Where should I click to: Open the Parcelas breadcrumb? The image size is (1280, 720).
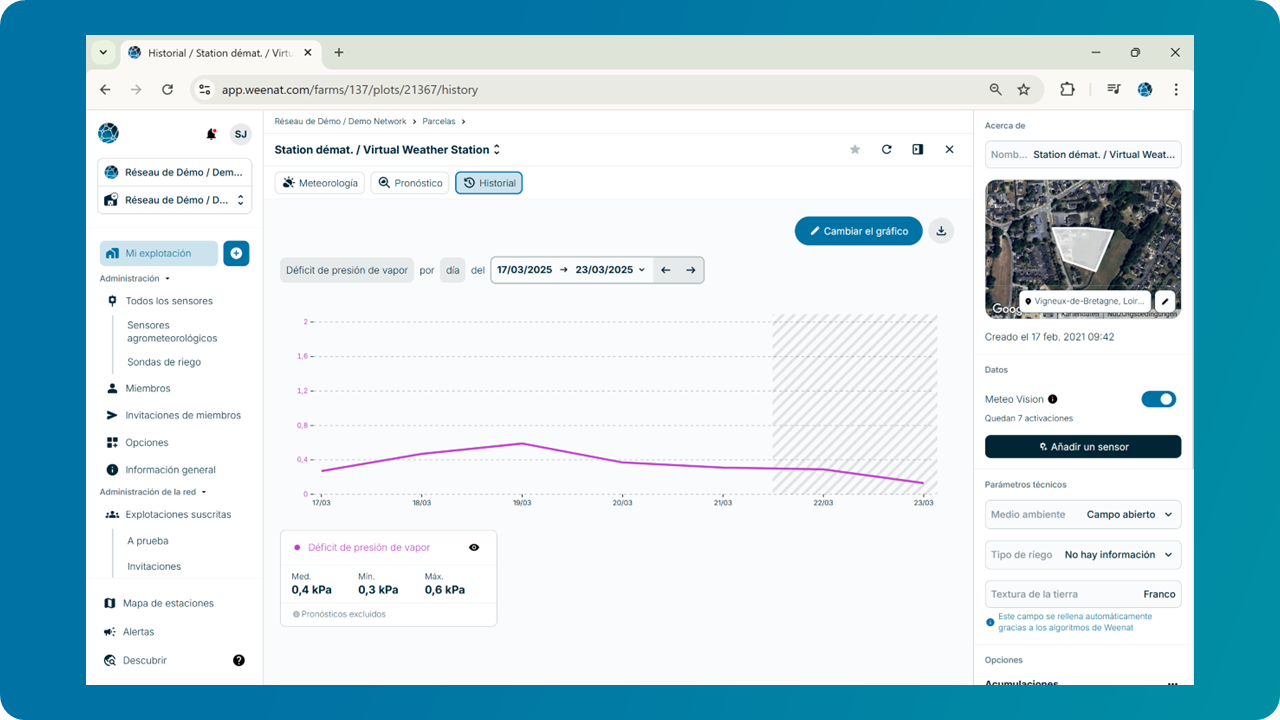(x=439, y=121)
